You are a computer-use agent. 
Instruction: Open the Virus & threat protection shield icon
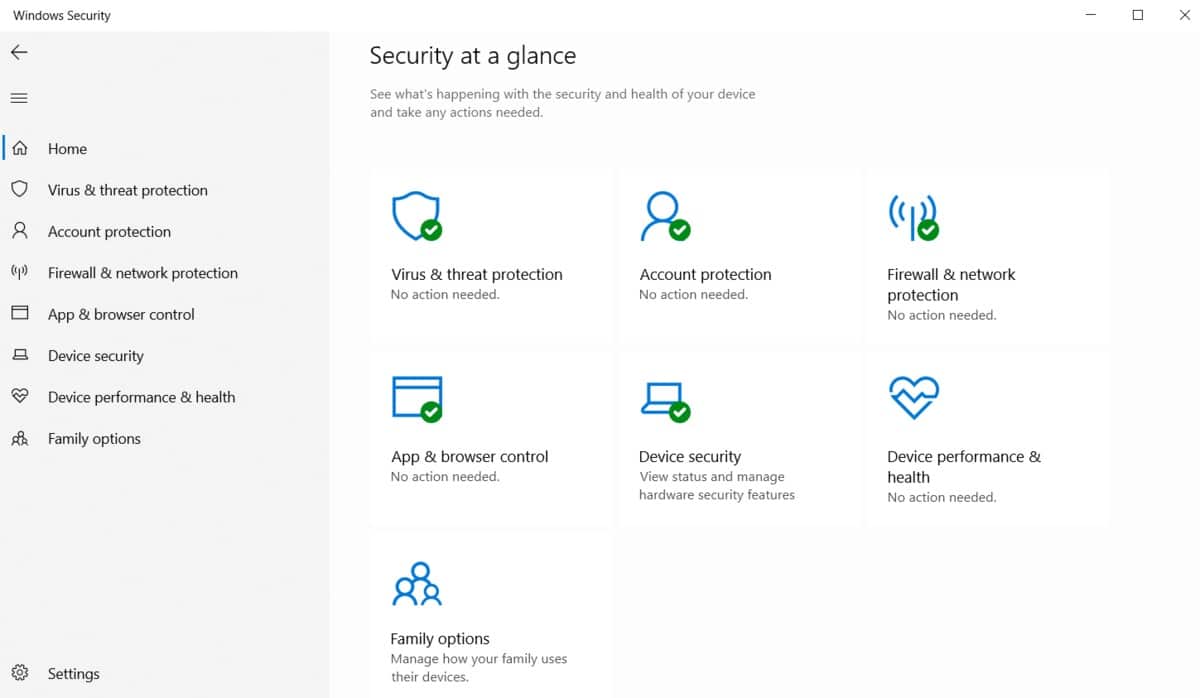point(416,215)
